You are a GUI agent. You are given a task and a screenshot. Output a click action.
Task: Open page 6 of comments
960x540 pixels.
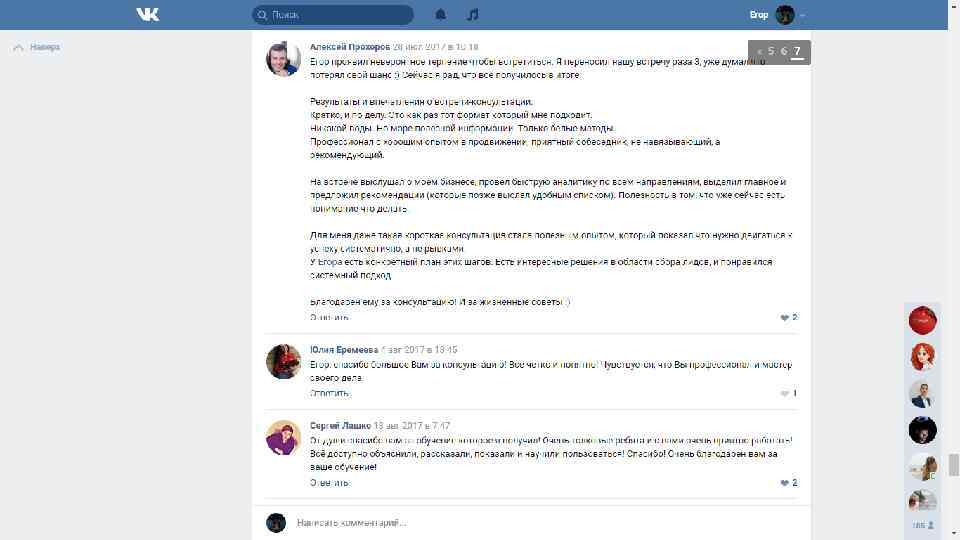coord(784,51)
